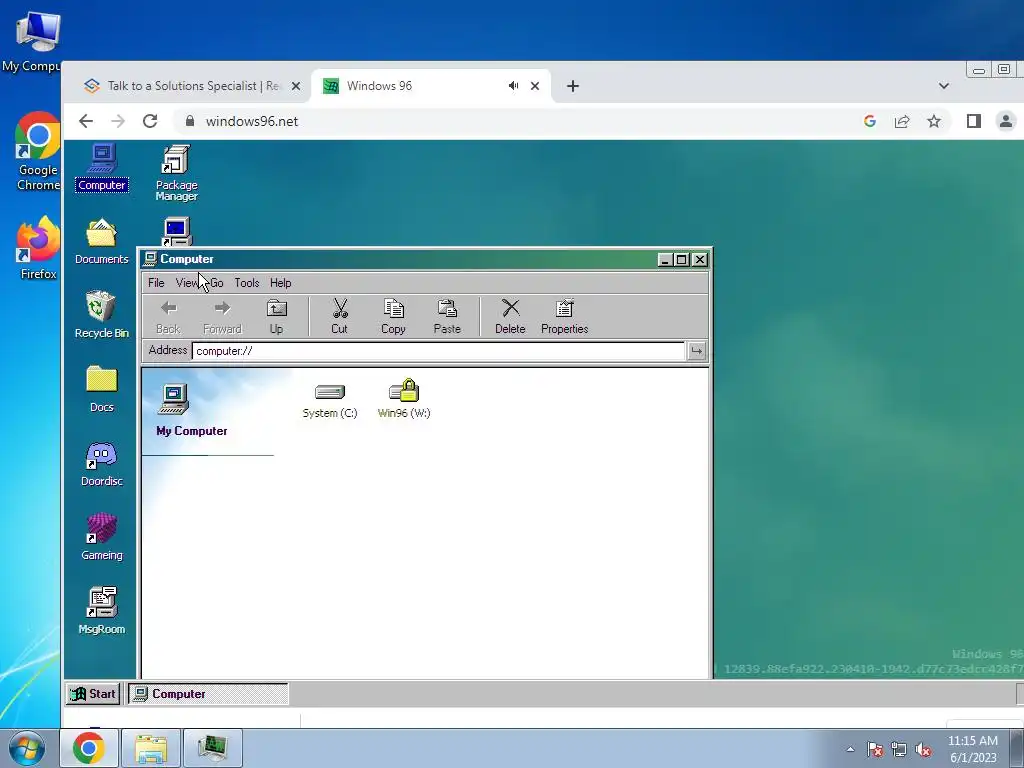Open Google Chrome shortcut on Windows desktop
Image resolution: width=1024 pixels, height=768 pixels.
[38, 152]
